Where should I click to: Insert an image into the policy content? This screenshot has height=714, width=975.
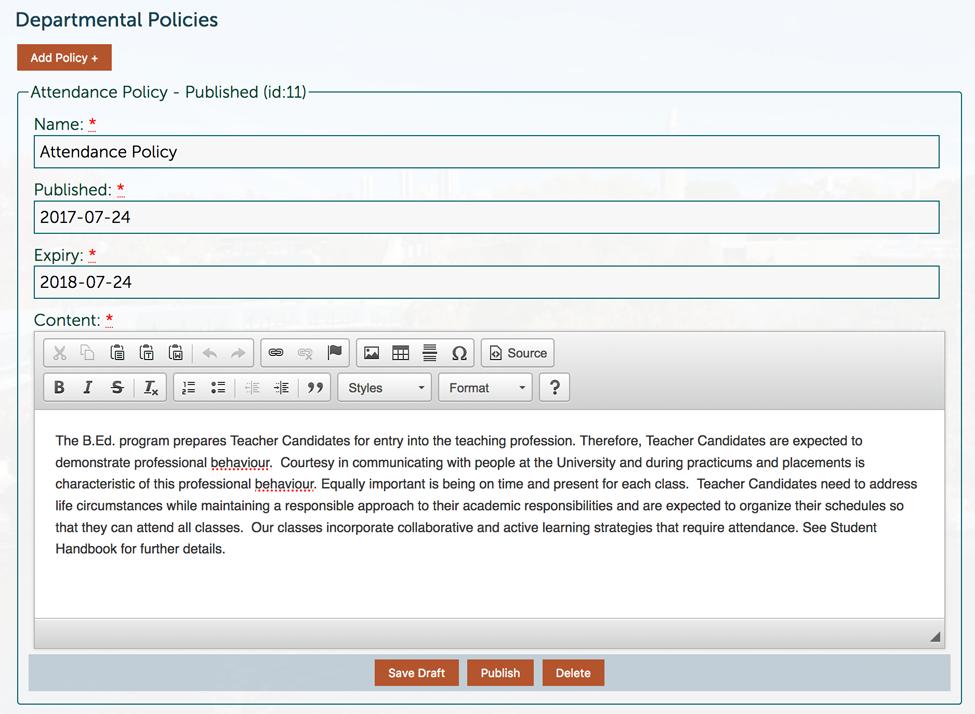coord(373,352)
